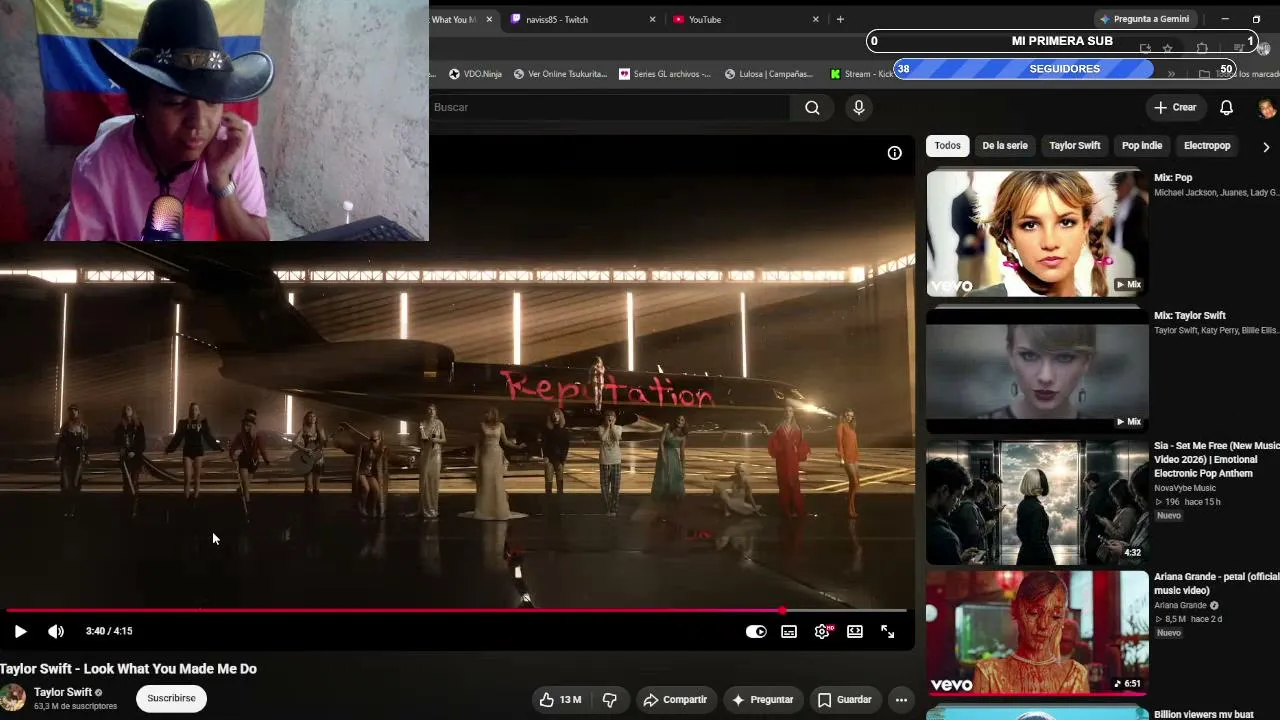1280x720 pixels.
Task: Play the paused YouTube video
Action: point(20,631)
